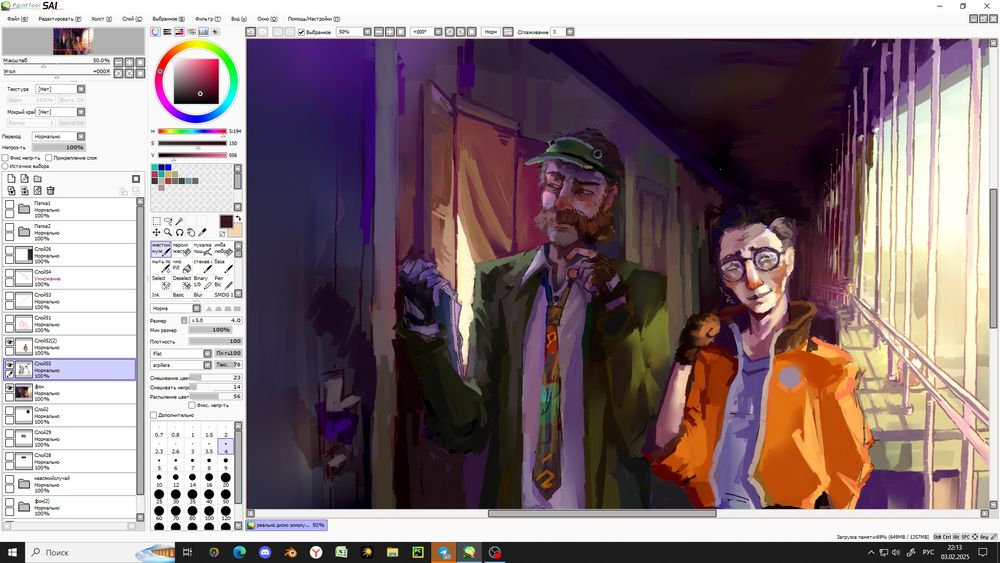Open the Мокрый край dropdown
Viewport: 1000px width, 563px height.
tap(61, 112)
